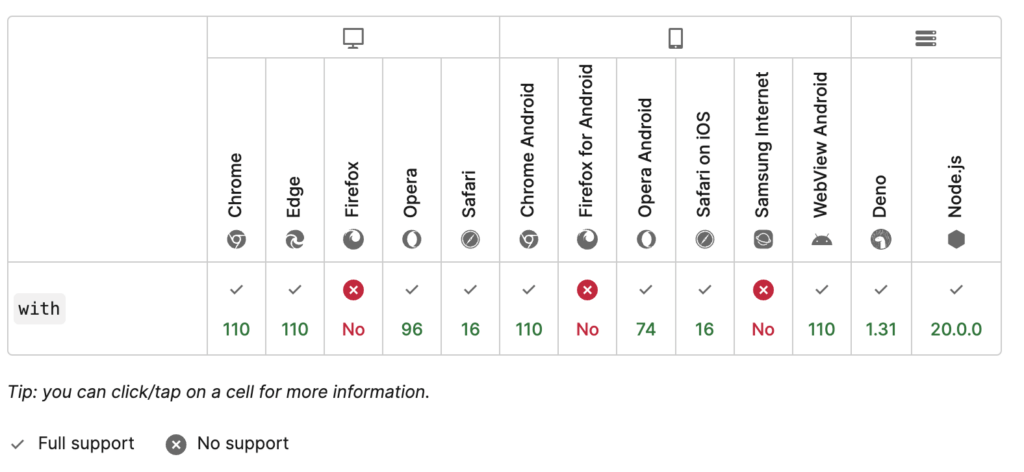Click the server platform icon
1024x472 pixels.
925,39
